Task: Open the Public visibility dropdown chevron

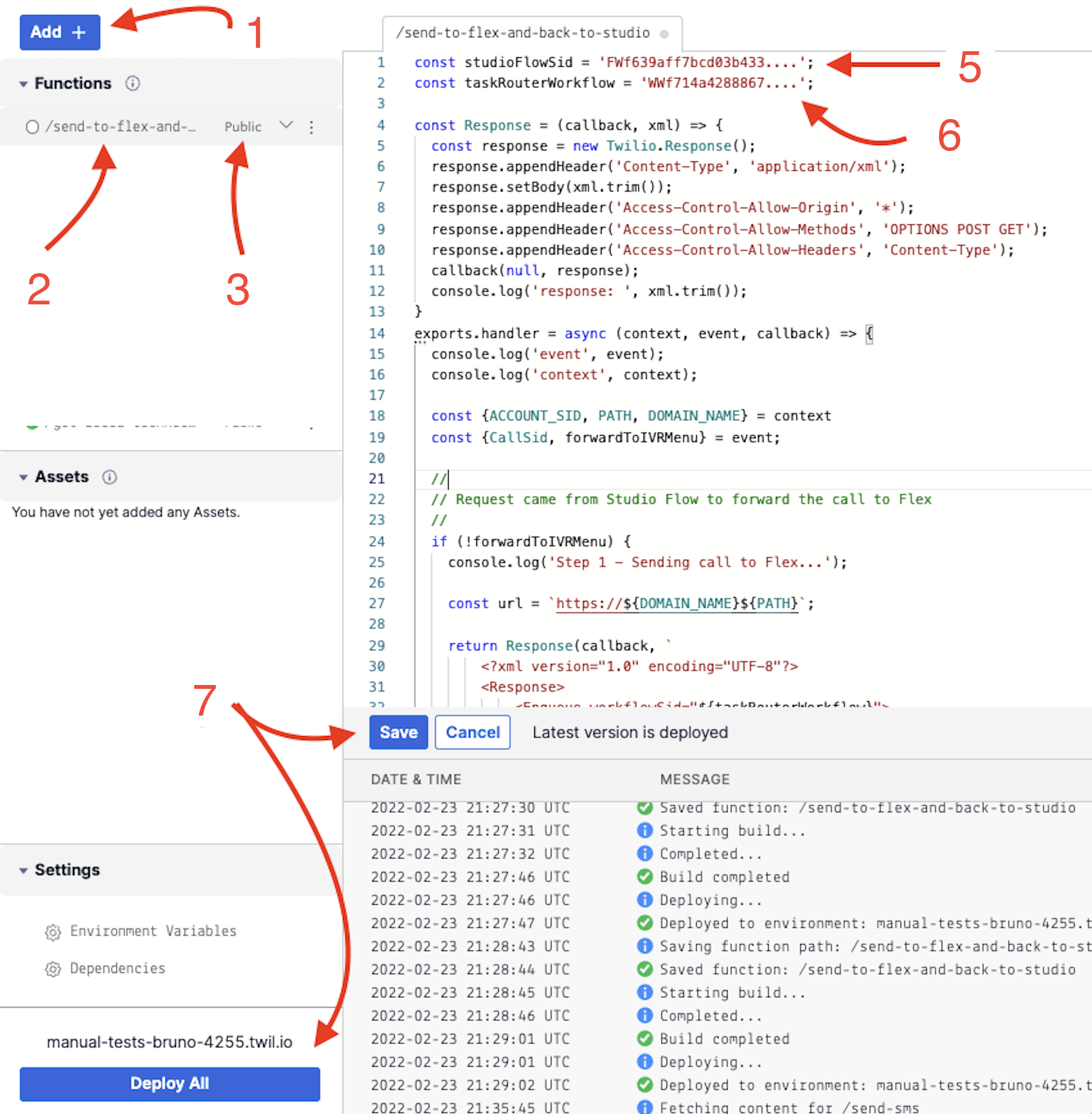Action: pos(286,125)
